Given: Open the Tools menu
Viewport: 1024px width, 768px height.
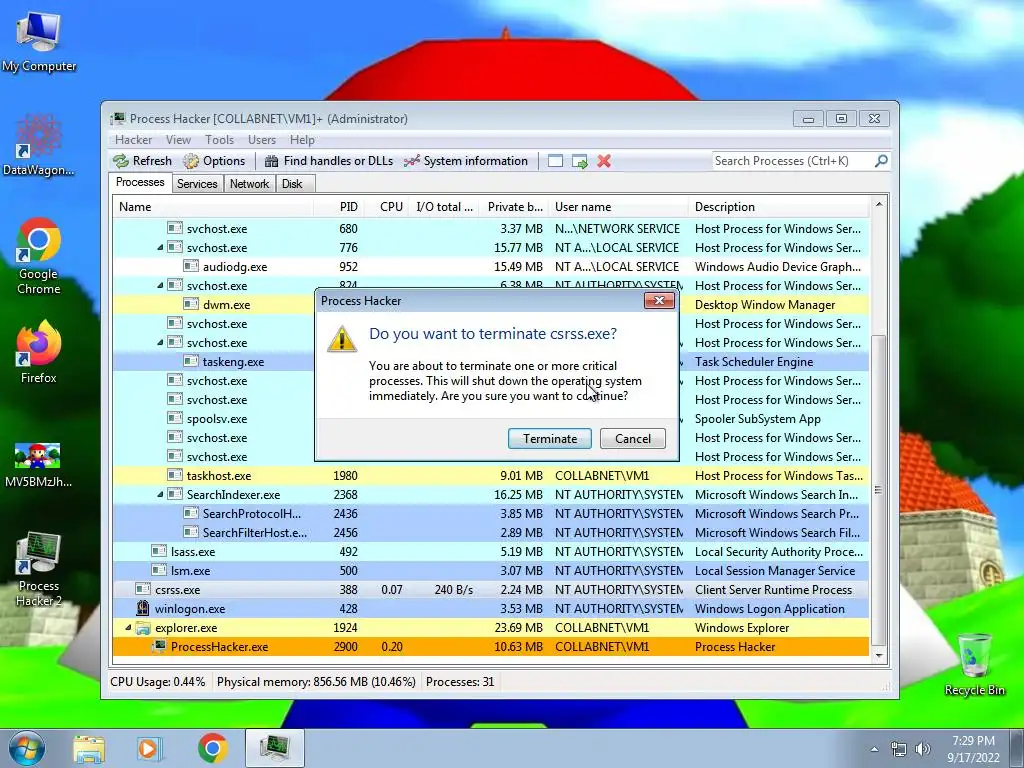Looking at the screenshot, I should point(219,140).
